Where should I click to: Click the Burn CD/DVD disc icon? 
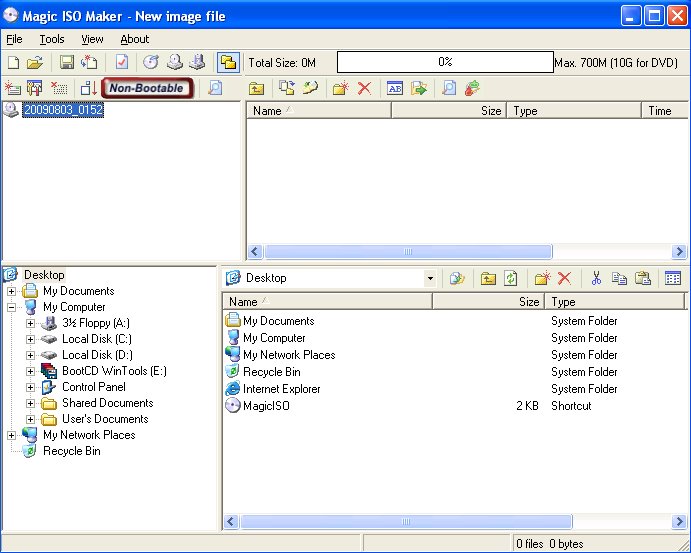tap(151, 63)
